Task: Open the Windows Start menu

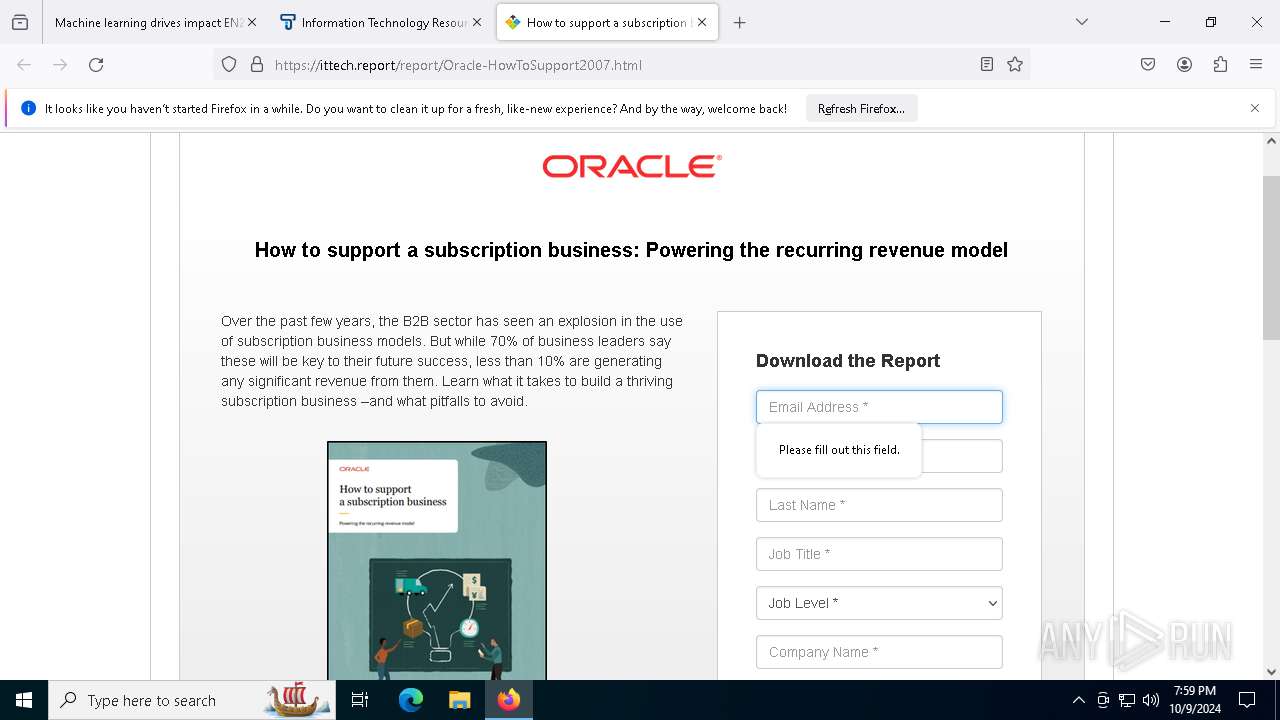Action: (x=24, y=700)
